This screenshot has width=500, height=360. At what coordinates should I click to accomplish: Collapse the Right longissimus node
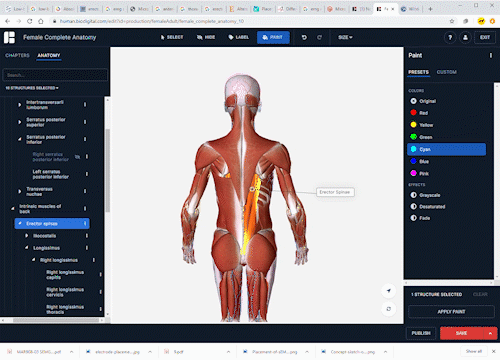point(34,260)
